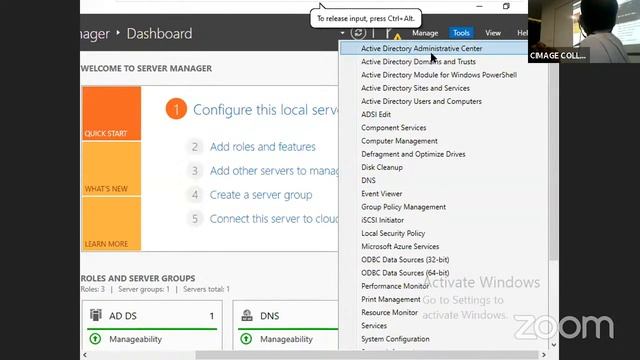The height and width of the screenshot is (360, 640).
Task: Click horizontal scrollbar left arrow
Action: (85, 355)
